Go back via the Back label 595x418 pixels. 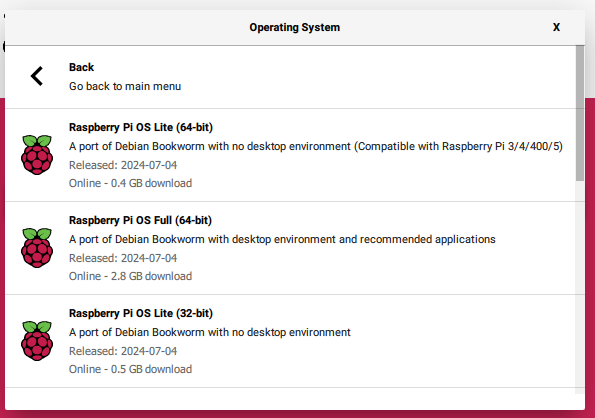[x=81, y=67]
